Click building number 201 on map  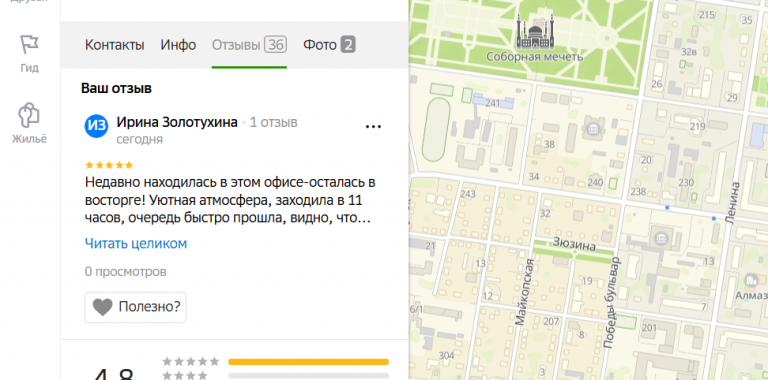(x=649, y=327)
